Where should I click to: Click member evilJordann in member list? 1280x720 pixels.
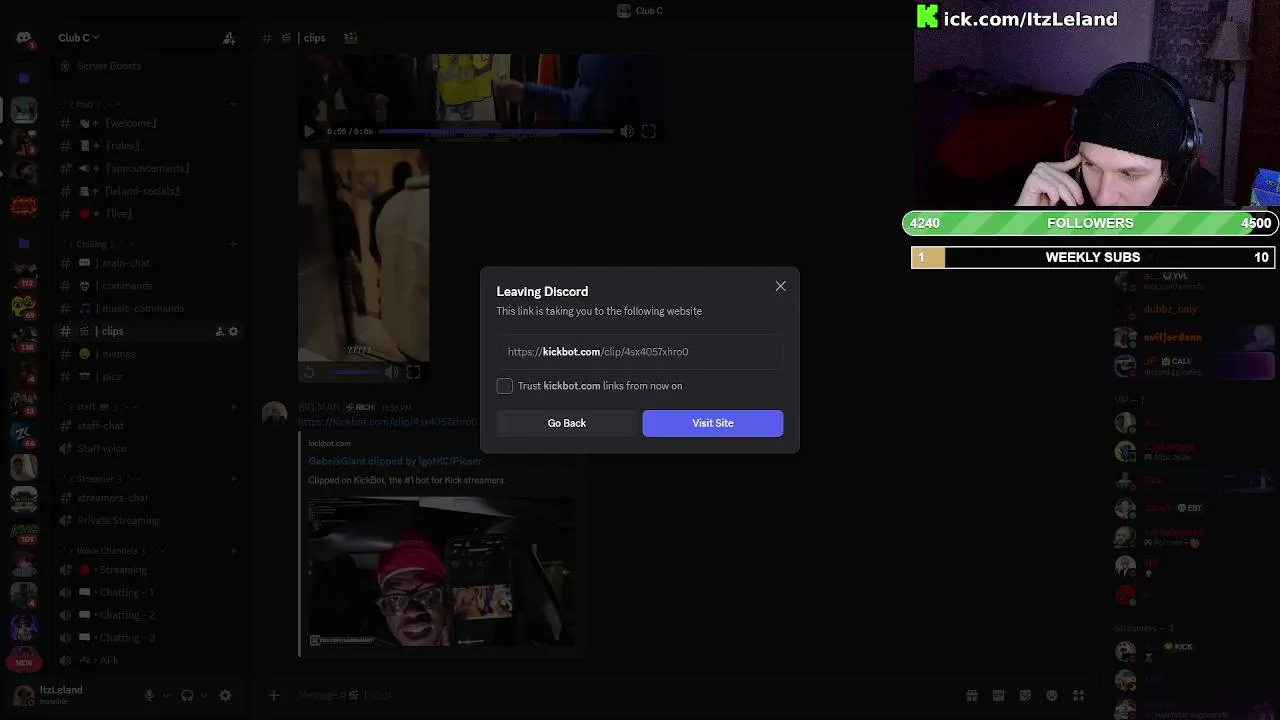1172,337
